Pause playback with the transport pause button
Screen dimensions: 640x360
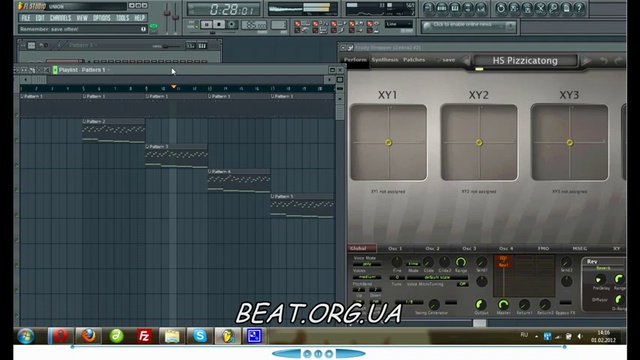[x=206, y=24]
